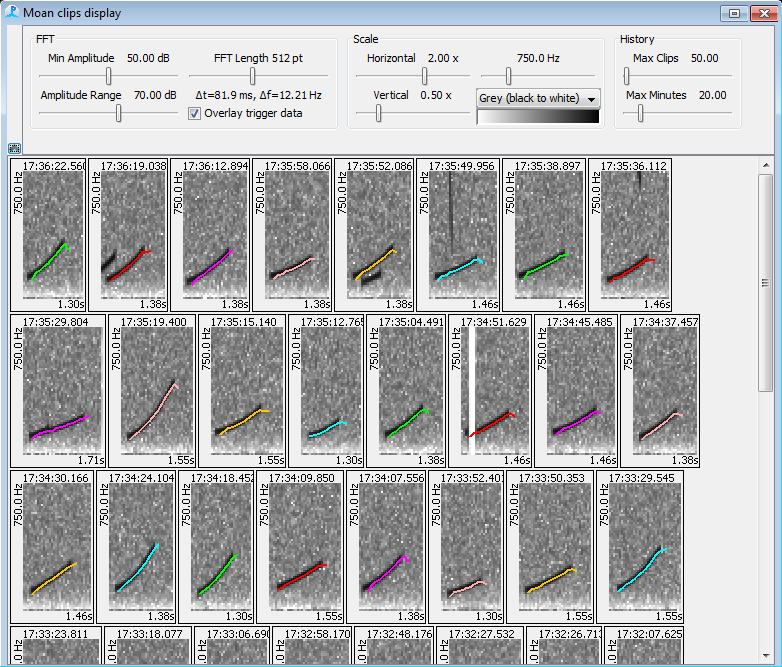Click the Horizontal value 2.00 x
Image resolution: width=782 pixels, height=667 pixels.
[443, 58]
